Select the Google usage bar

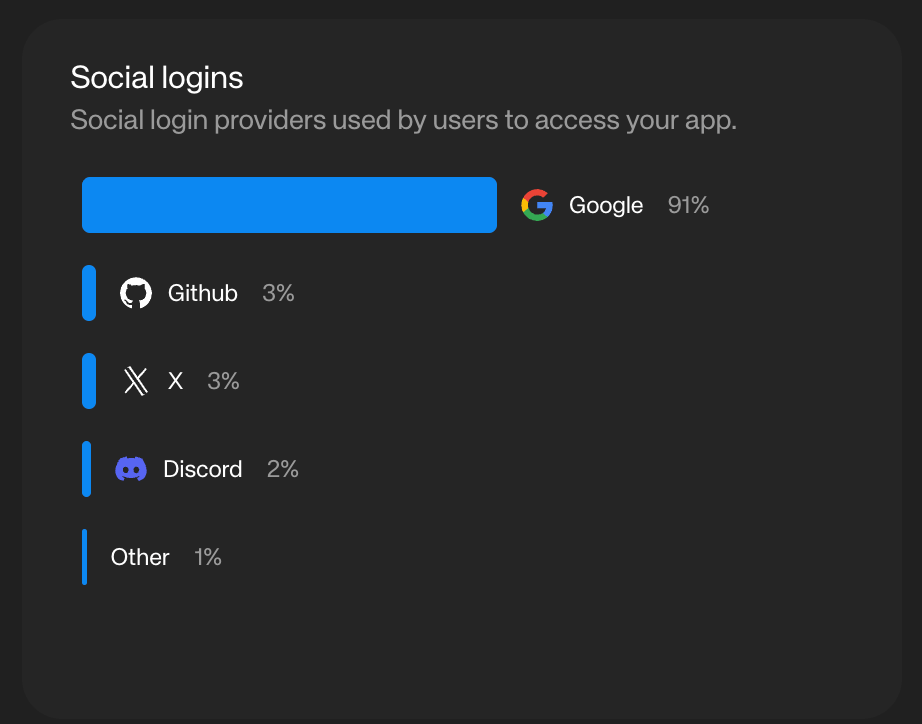[x=289, y=205]
